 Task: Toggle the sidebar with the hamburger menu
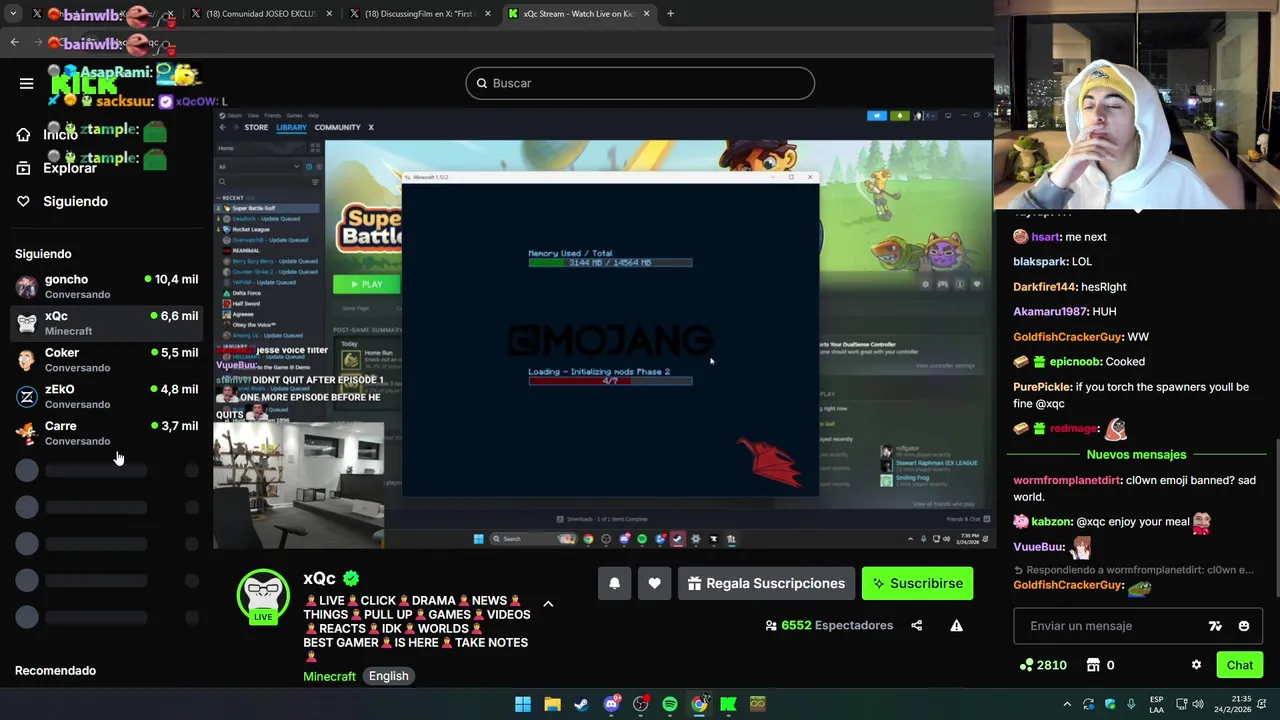tap(27, 83)
